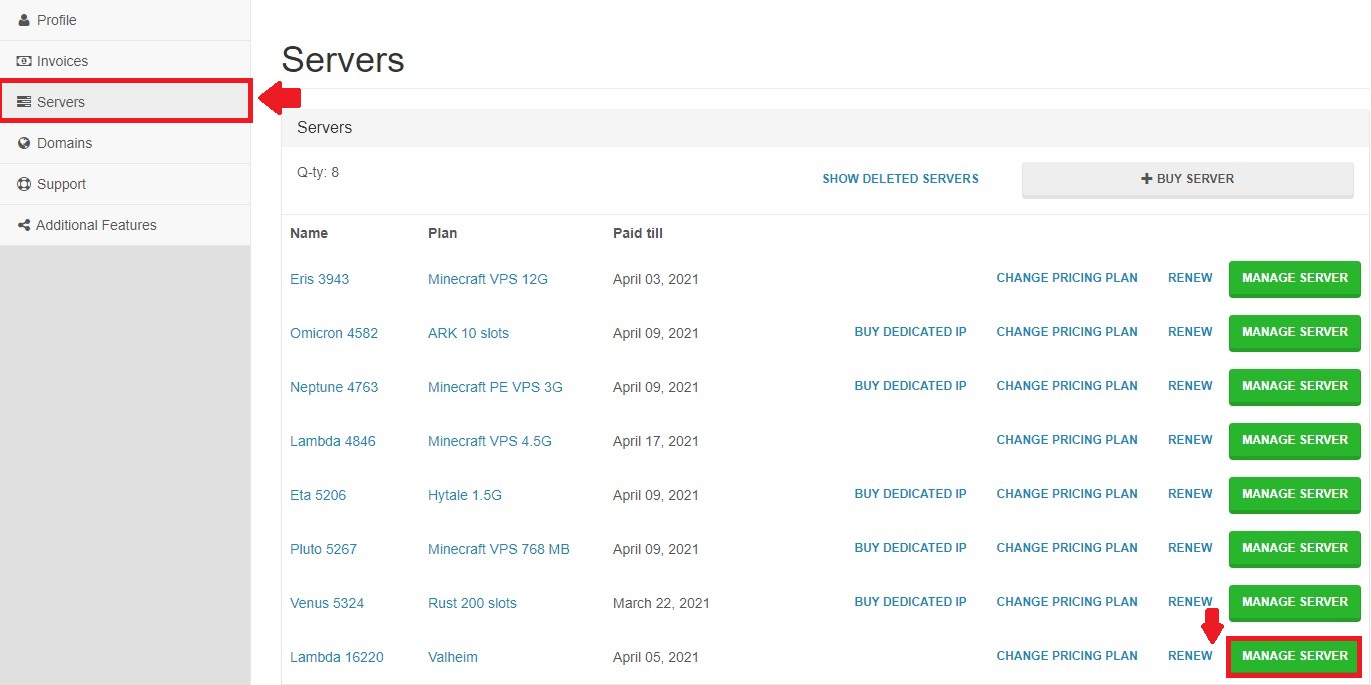
Task: Manage the Valheim server Lambda 16220
Action: [x=1293, y=656]
